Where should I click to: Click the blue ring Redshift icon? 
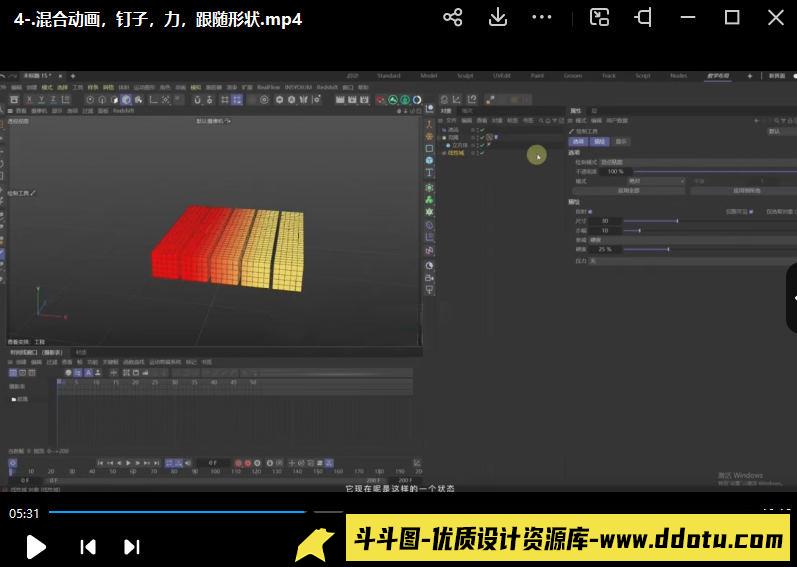tap(417, 100)
